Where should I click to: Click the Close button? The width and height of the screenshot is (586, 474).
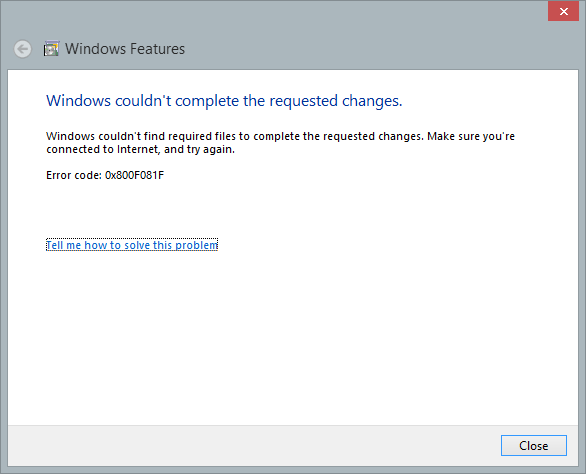(x=534, y=445)
